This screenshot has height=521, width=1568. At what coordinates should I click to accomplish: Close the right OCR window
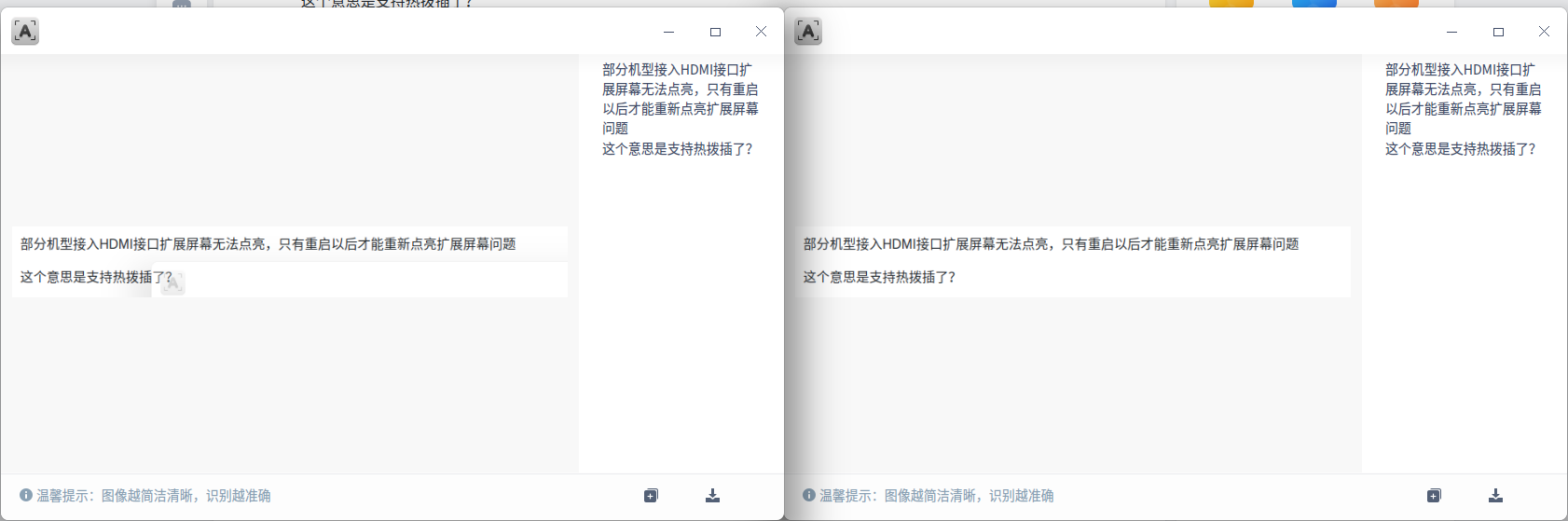pyautogui.click(x=1544, y=32)
